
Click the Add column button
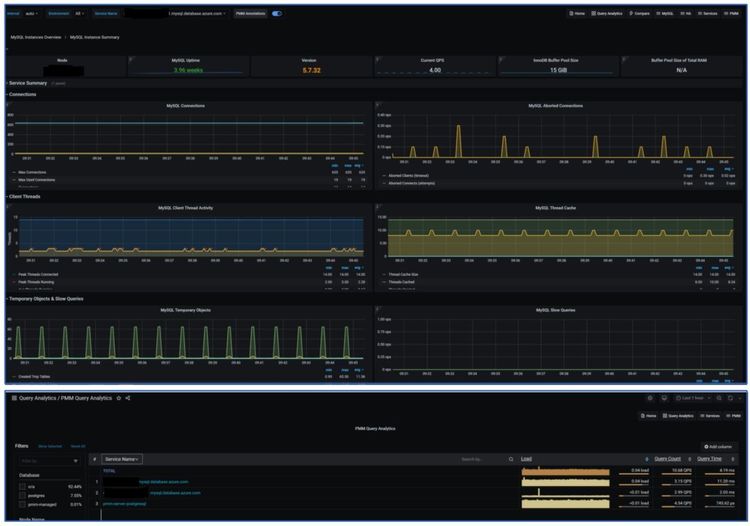[718, 447]
